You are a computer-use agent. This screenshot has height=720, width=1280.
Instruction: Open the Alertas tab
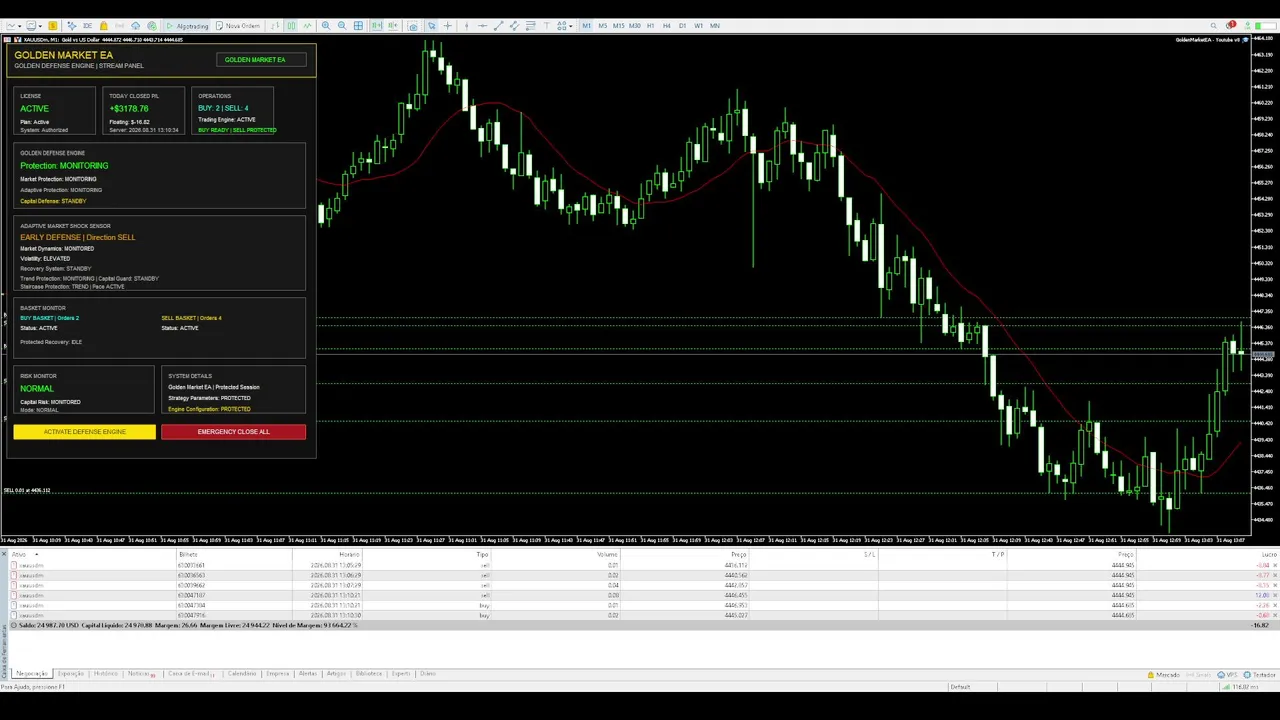[x=307, y=674]
